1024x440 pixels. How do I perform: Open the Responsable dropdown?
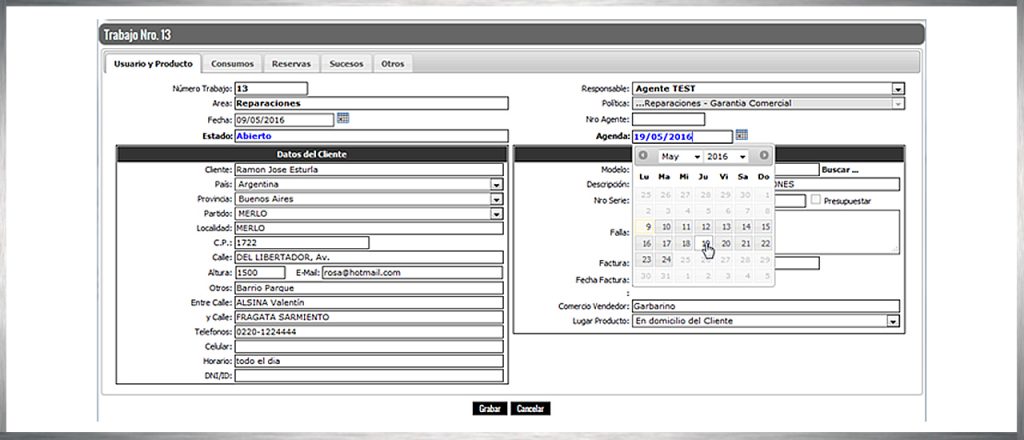[897, 89]
